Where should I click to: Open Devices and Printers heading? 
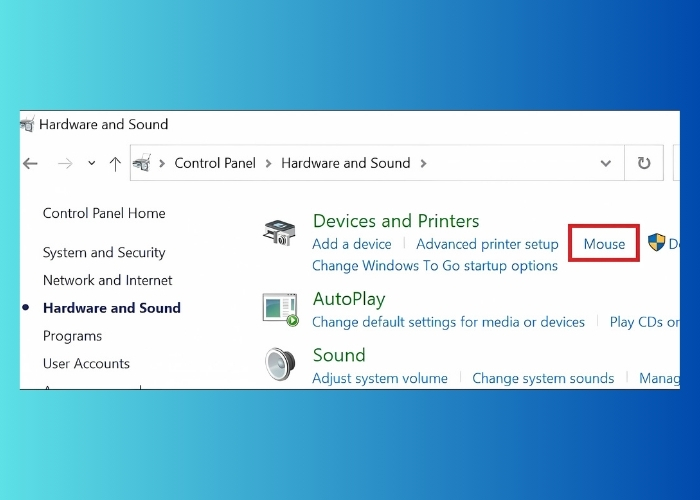point(396,221)
